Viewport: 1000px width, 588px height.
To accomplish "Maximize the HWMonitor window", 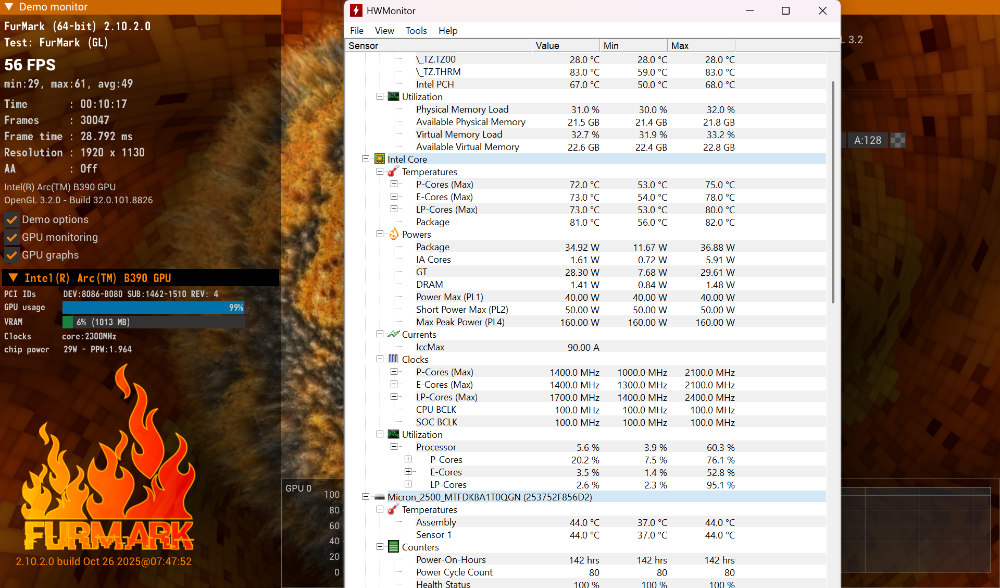I will click(x=786, y=11).
